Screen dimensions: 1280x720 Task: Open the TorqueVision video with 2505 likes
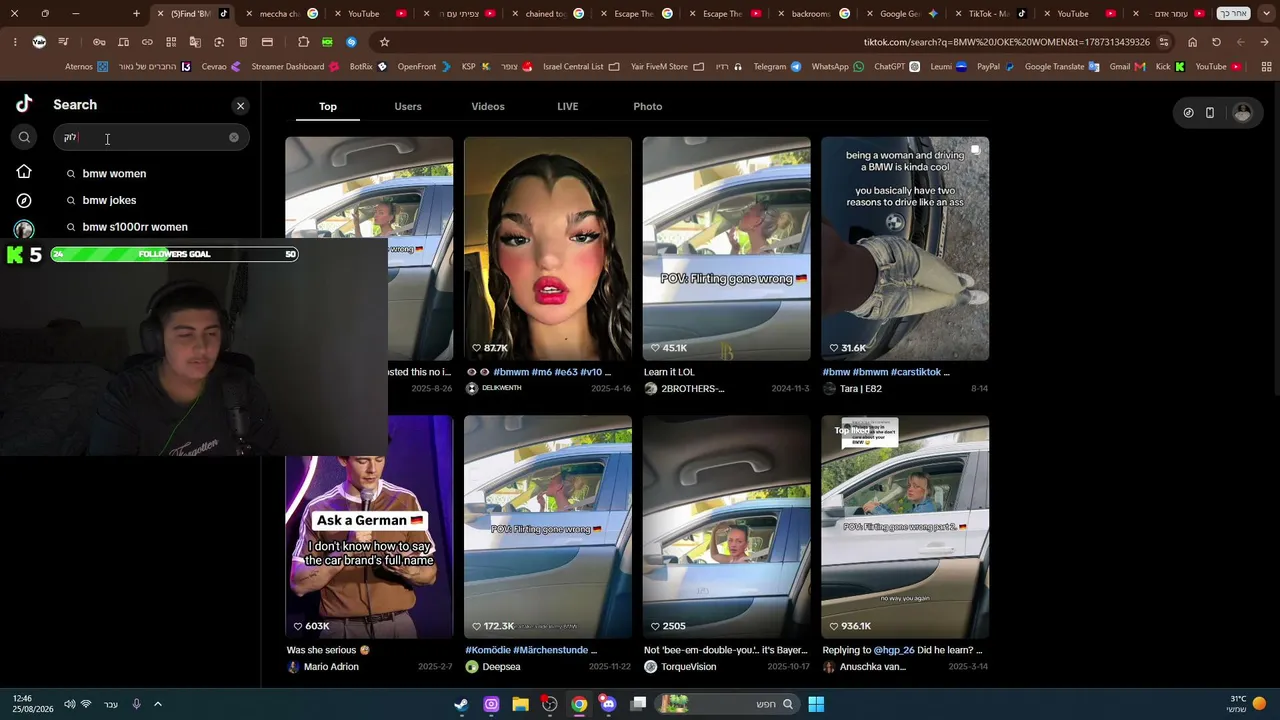[727, 527]
